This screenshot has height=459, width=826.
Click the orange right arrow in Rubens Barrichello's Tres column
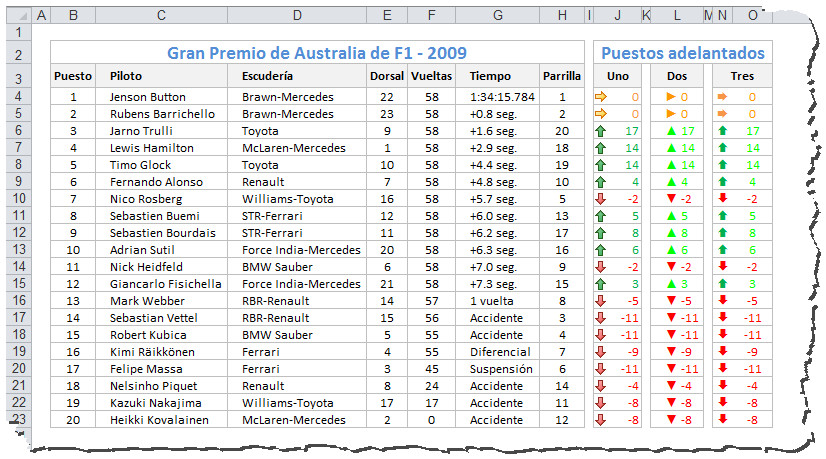point(722,114)
